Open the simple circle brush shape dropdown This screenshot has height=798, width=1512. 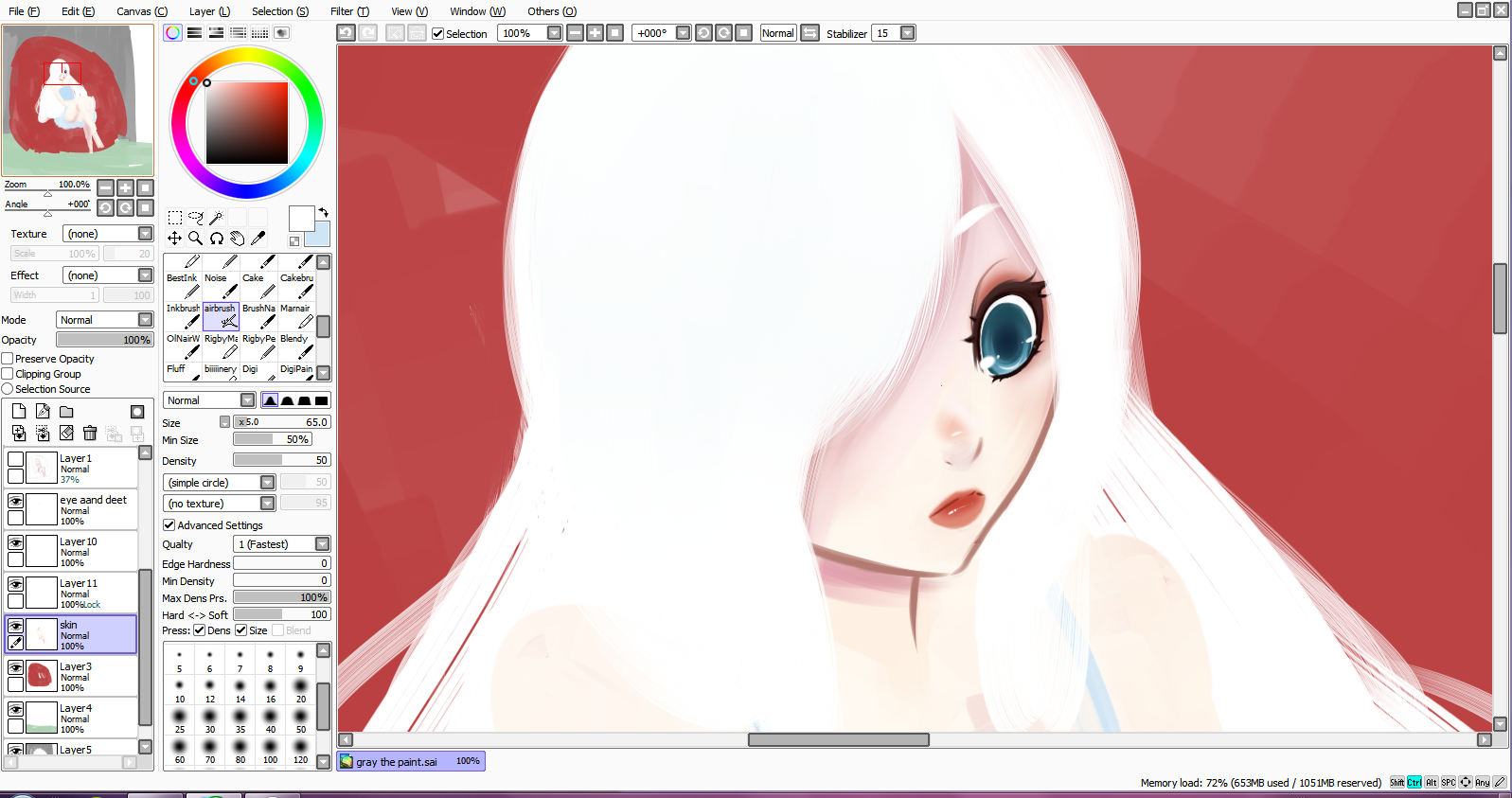[220, 483]
